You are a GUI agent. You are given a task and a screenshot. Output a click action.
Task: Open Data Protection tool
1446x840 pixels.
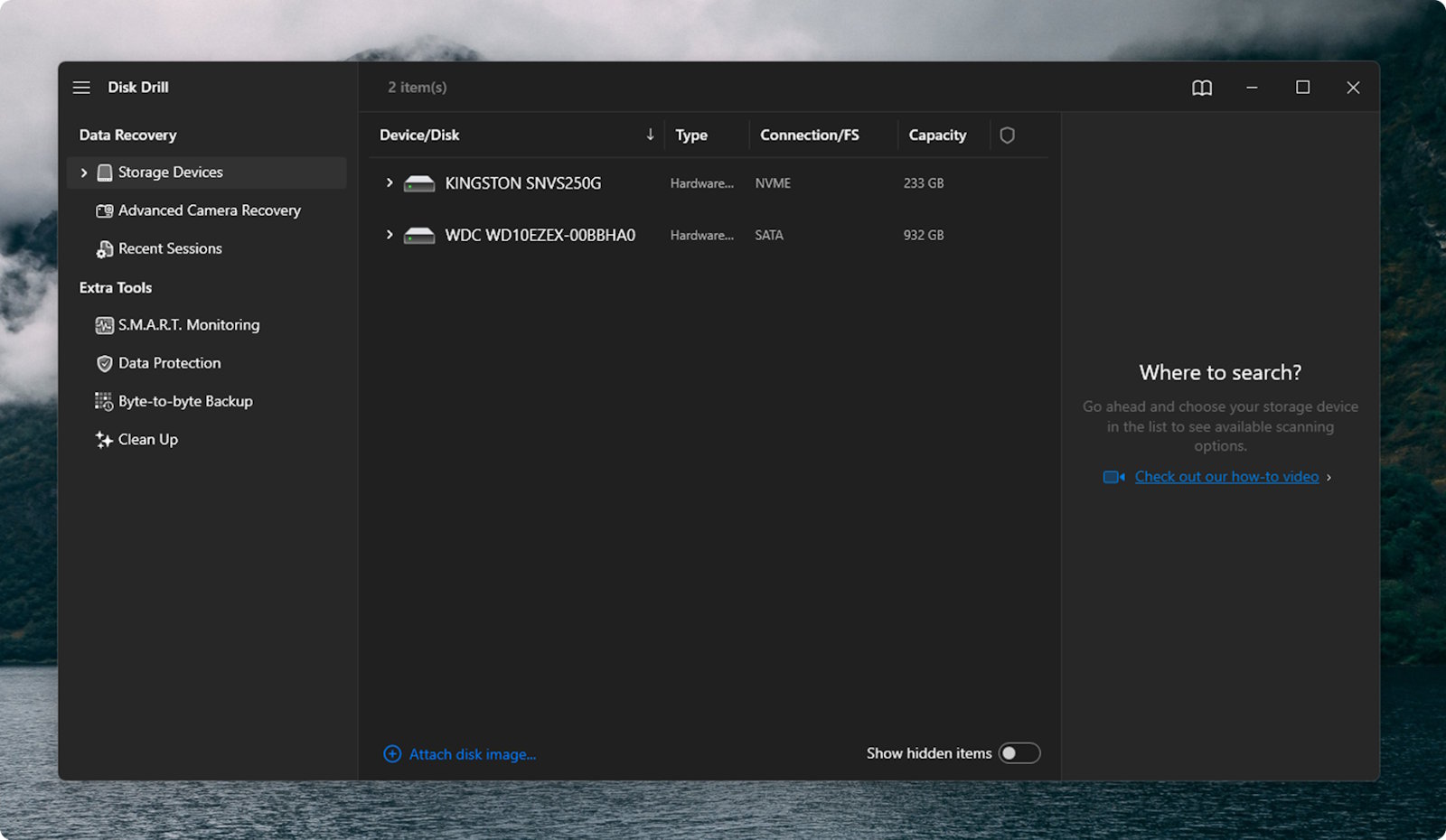coord(169,363)
